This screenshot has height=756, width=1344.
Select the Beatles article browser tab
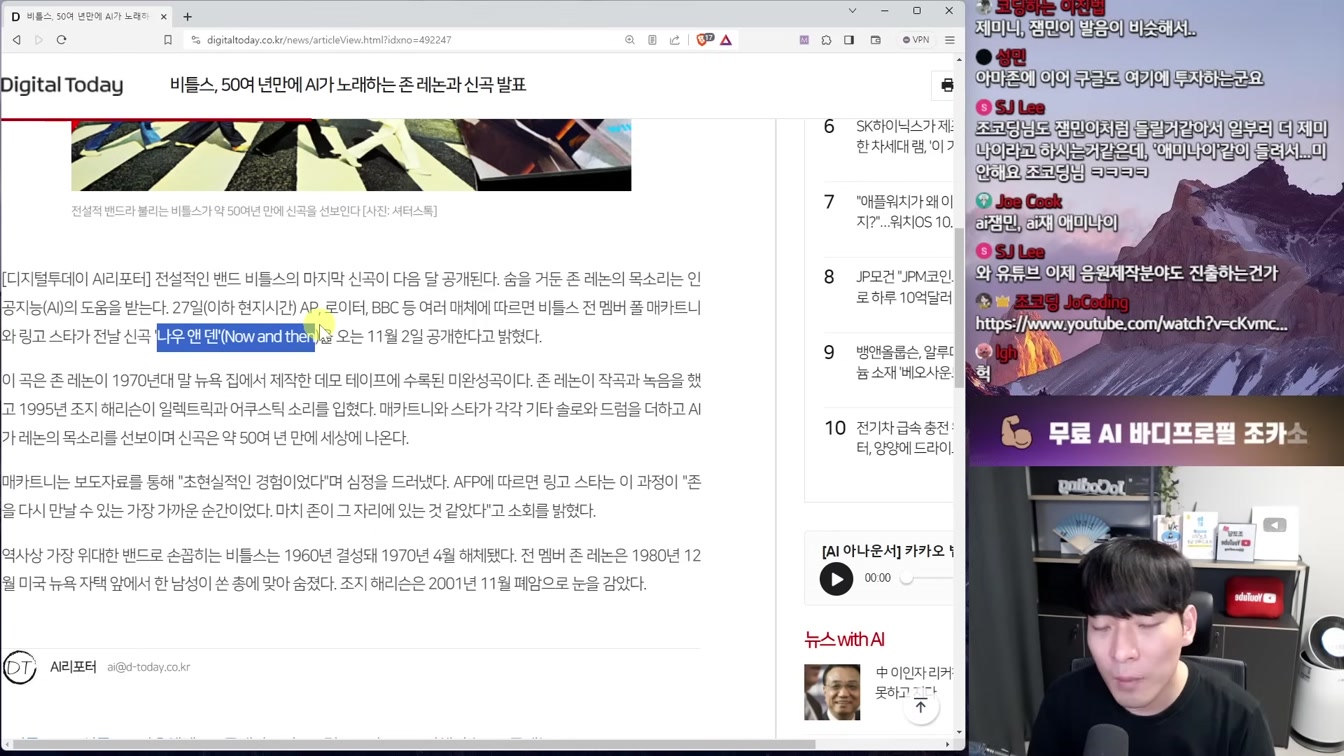tap(88, 16)
